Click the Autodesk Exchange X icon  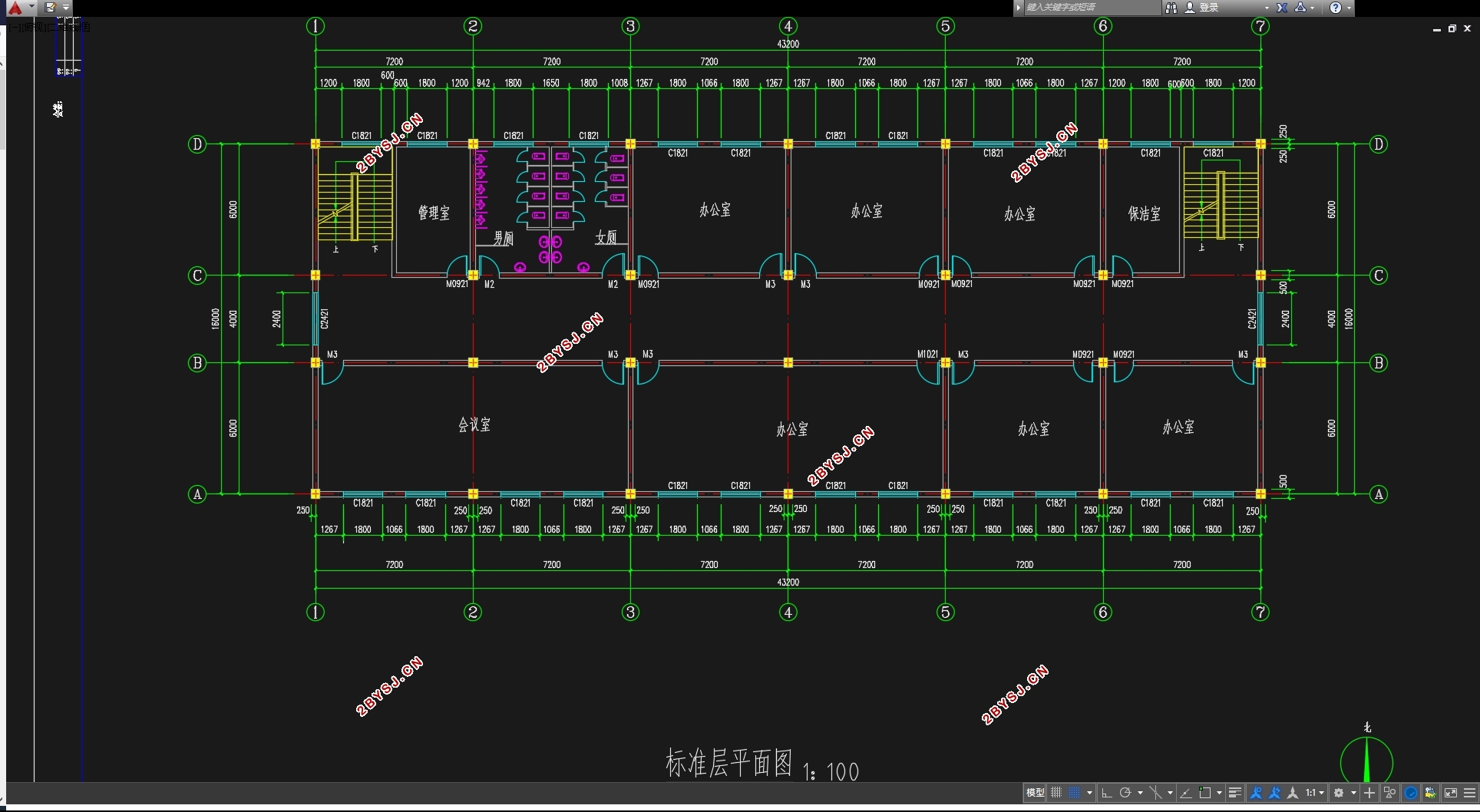coord(1282,7)
